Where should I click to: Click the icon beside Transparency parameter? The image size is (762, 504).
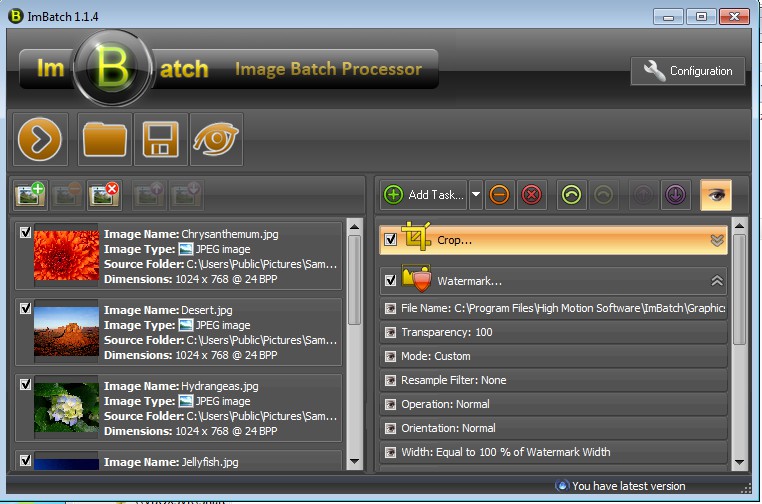point(390,332)
